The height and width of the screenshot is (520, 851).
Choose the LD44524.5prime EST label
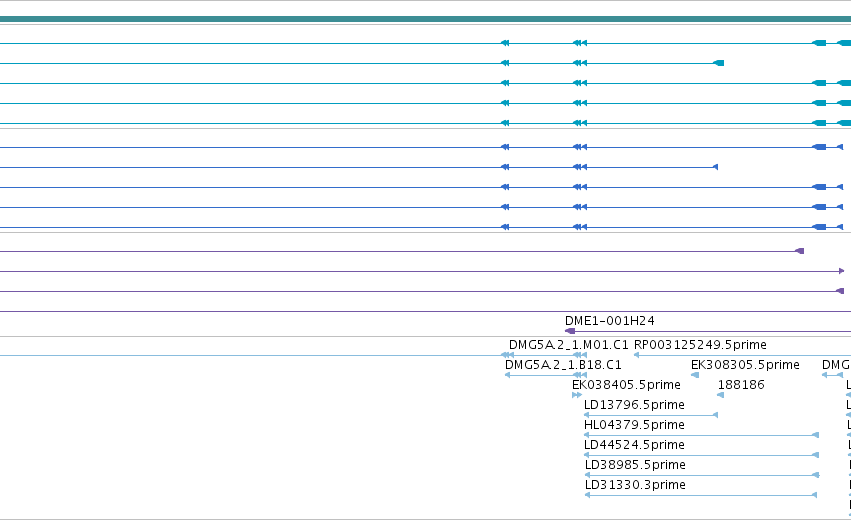pyautogui.click(x=634, y=445)
